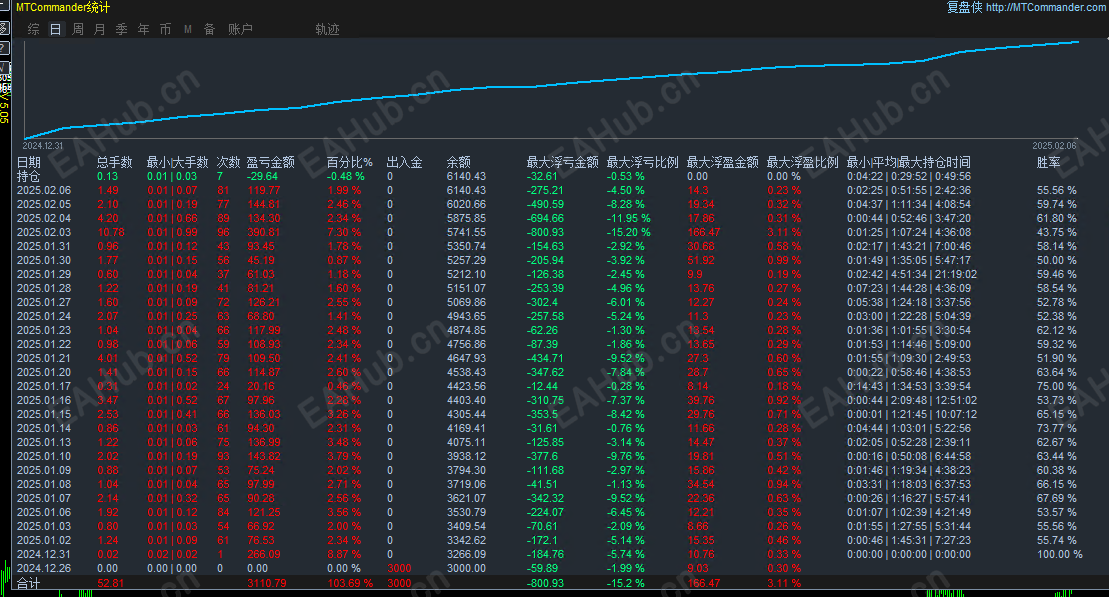This screenshot has height=597, width=1109.
Task: Click the ? help button on left edge
Action: tap(4, 48)
